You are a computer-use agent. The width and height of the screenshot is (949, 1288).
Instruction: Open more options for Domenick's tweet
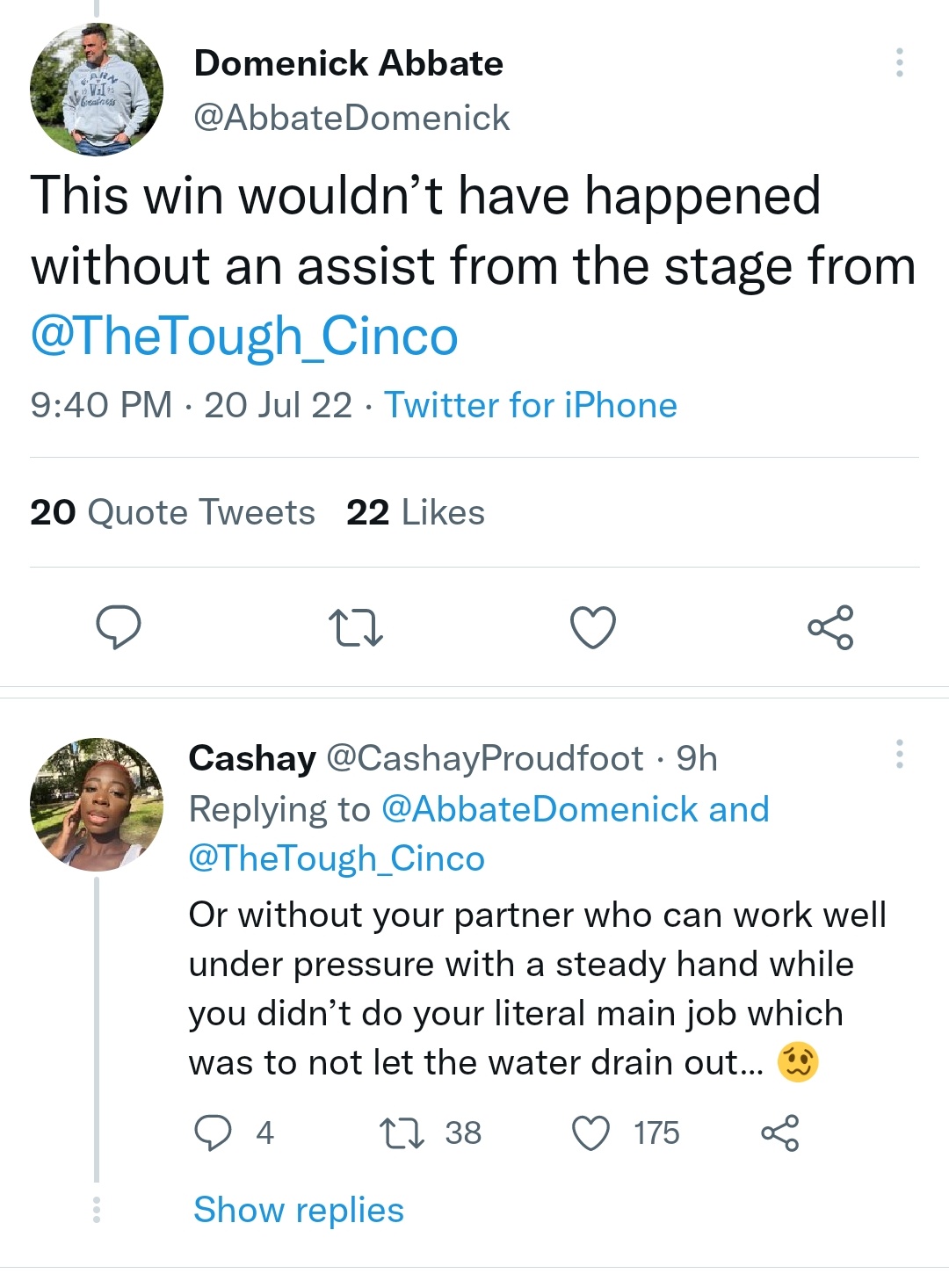[x=899, y=62]
